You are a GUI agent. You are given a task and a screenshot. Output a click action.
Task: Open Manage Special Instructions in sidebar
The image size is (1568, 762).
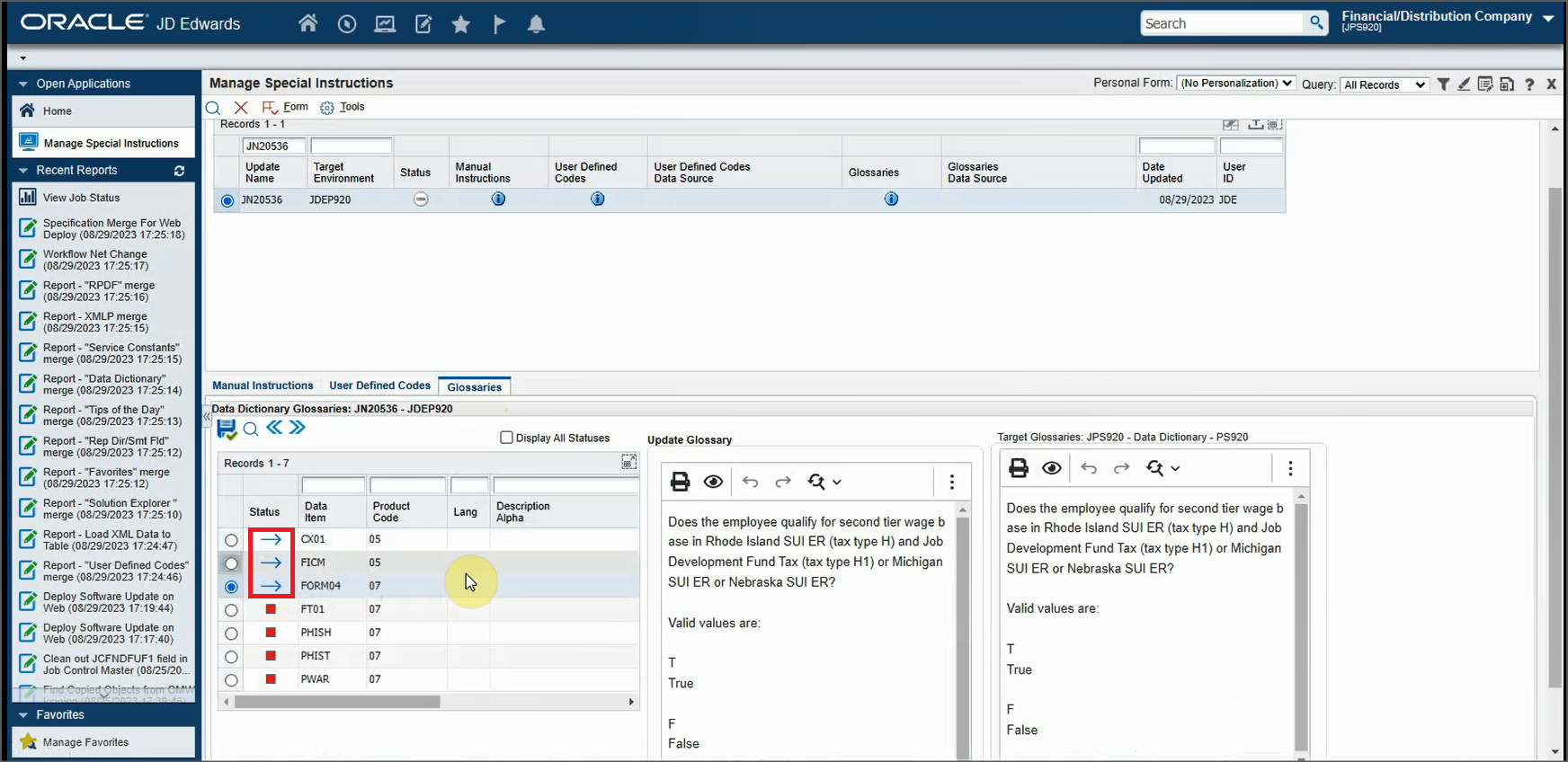click(x=103, y=143)
